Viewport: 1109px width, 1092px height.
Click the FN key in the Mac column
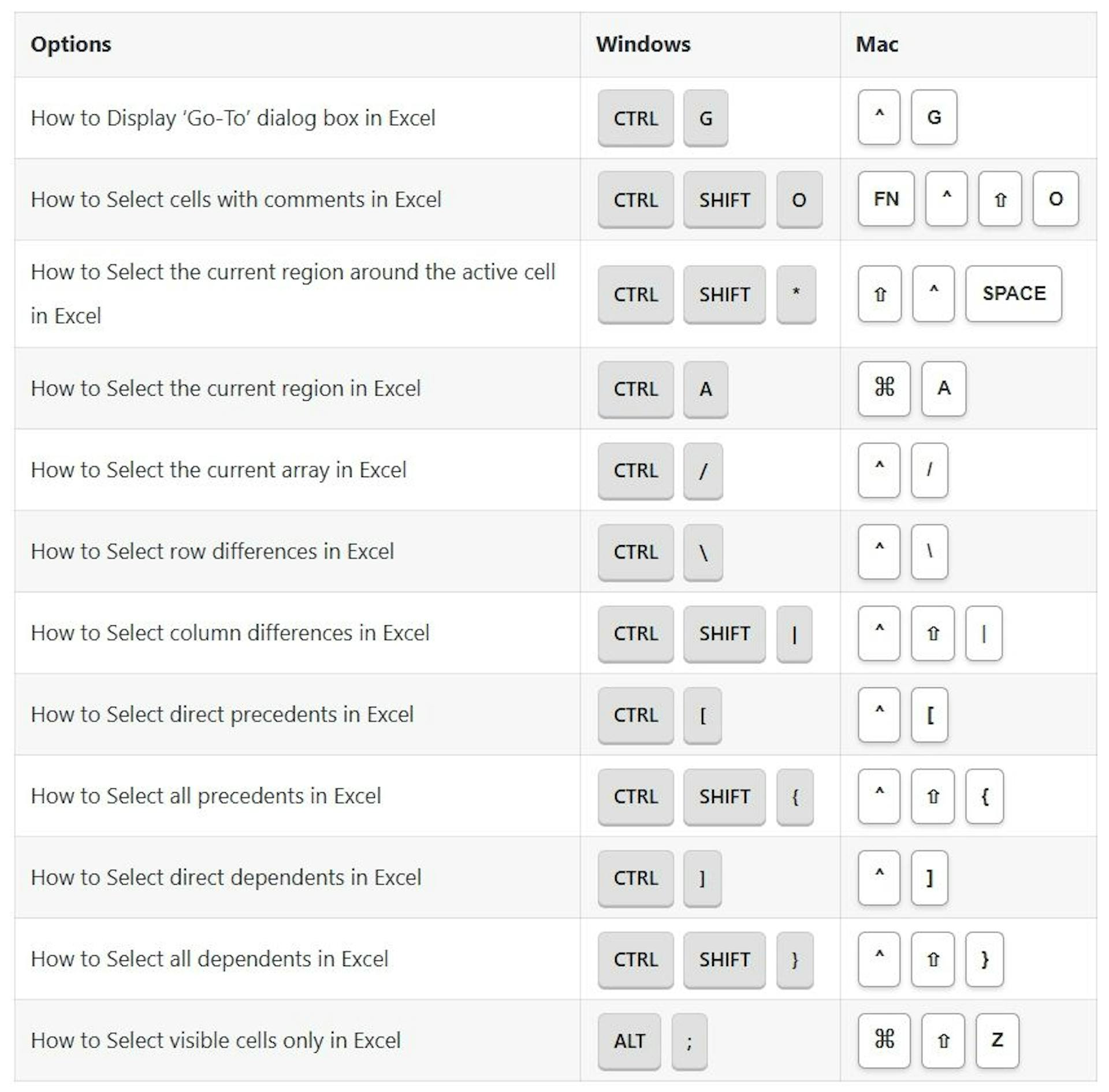pyautogui.click(x=885, y=199)
